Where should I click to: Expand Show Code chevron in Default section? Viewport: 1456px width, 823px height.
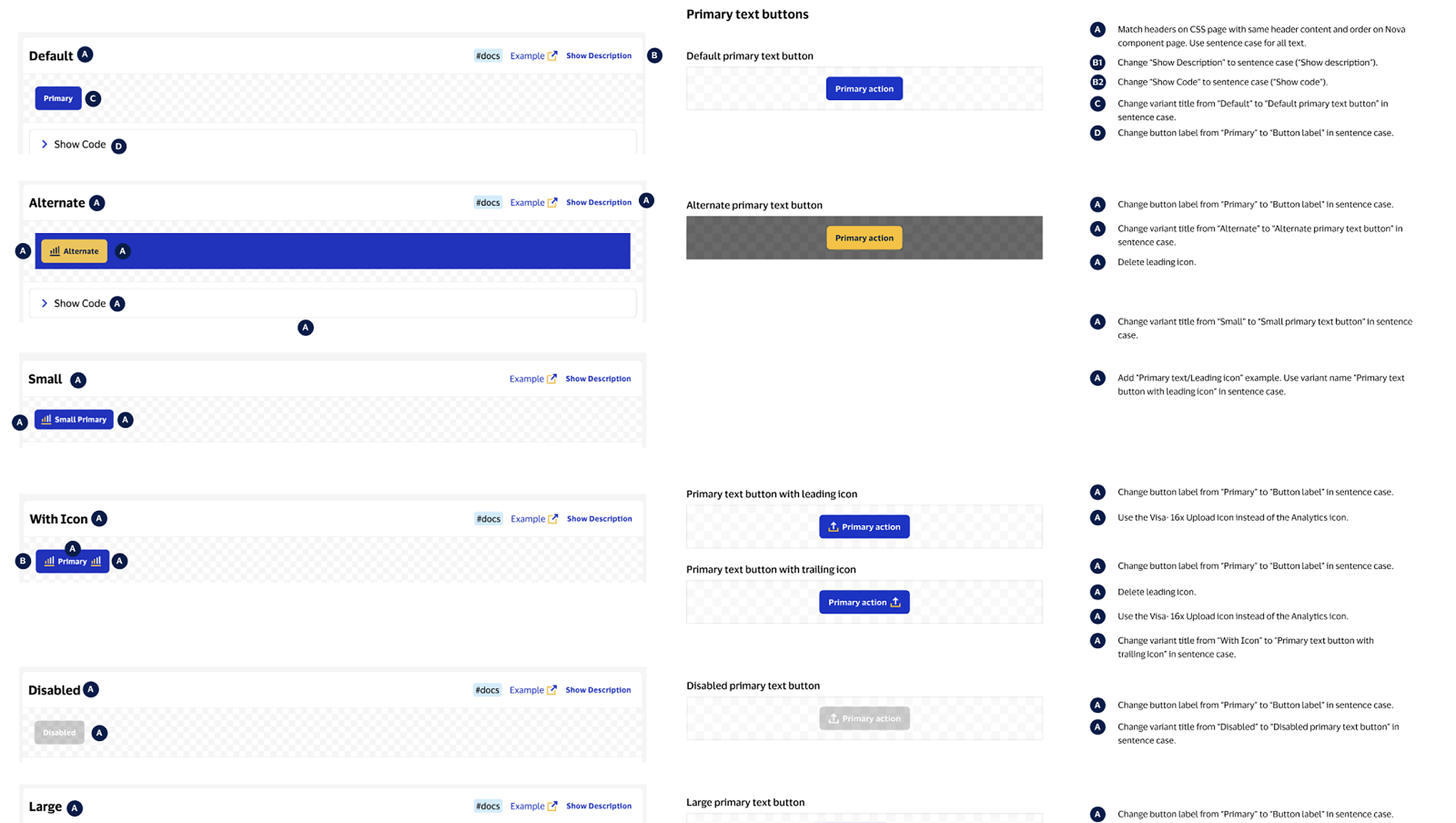point(44,144)
